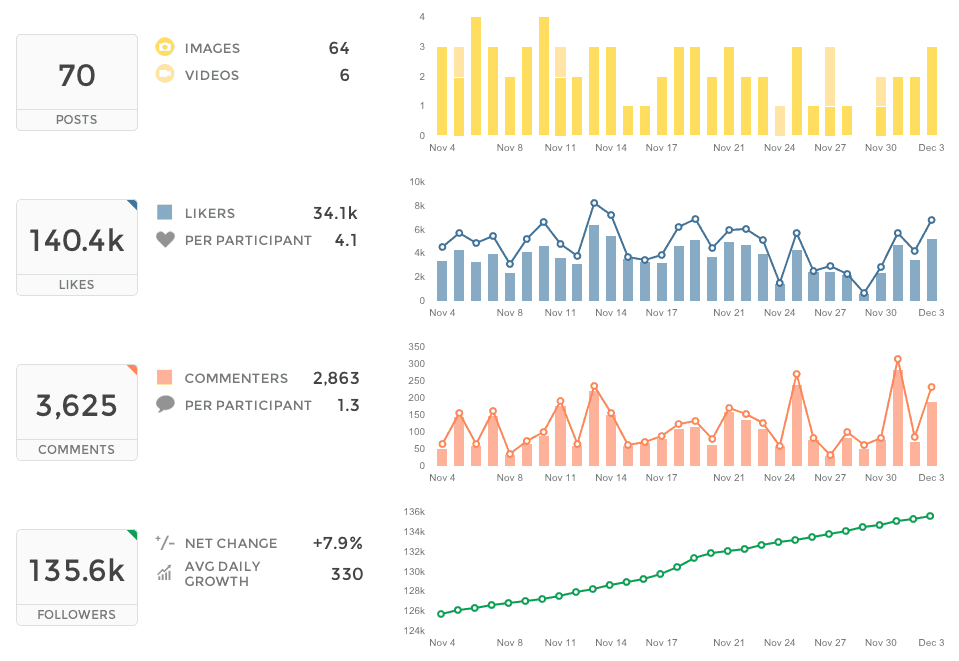Screen dimensions: 959x661
Task: Click the speech bubble comment icon
Action: [x=165, y=404]
